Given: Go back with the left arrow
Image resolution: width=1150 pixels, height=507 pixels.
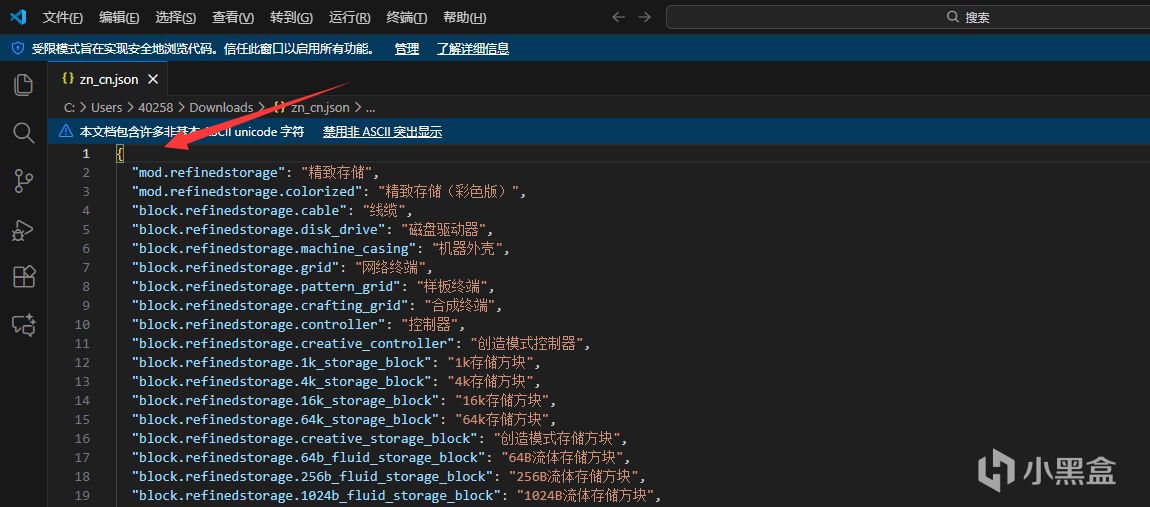Looking at the screenshot, I should 618,17.
